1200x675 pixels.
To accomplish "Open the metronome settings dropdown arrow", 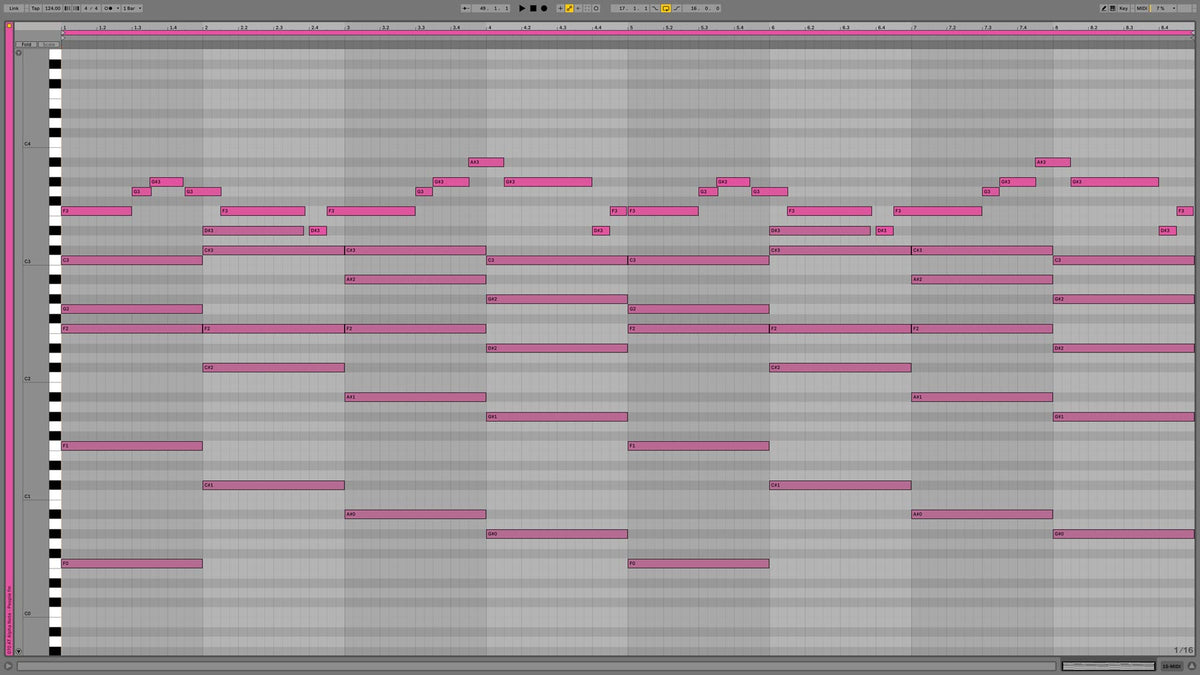I will point(118,8).
